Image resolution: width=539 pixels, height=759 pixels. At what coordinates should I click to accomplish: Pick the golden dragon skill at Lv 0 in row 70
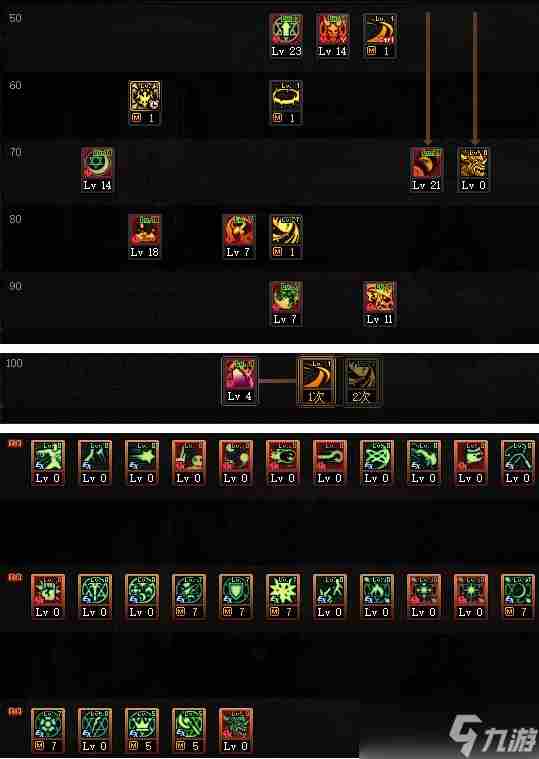coord(473,170)
